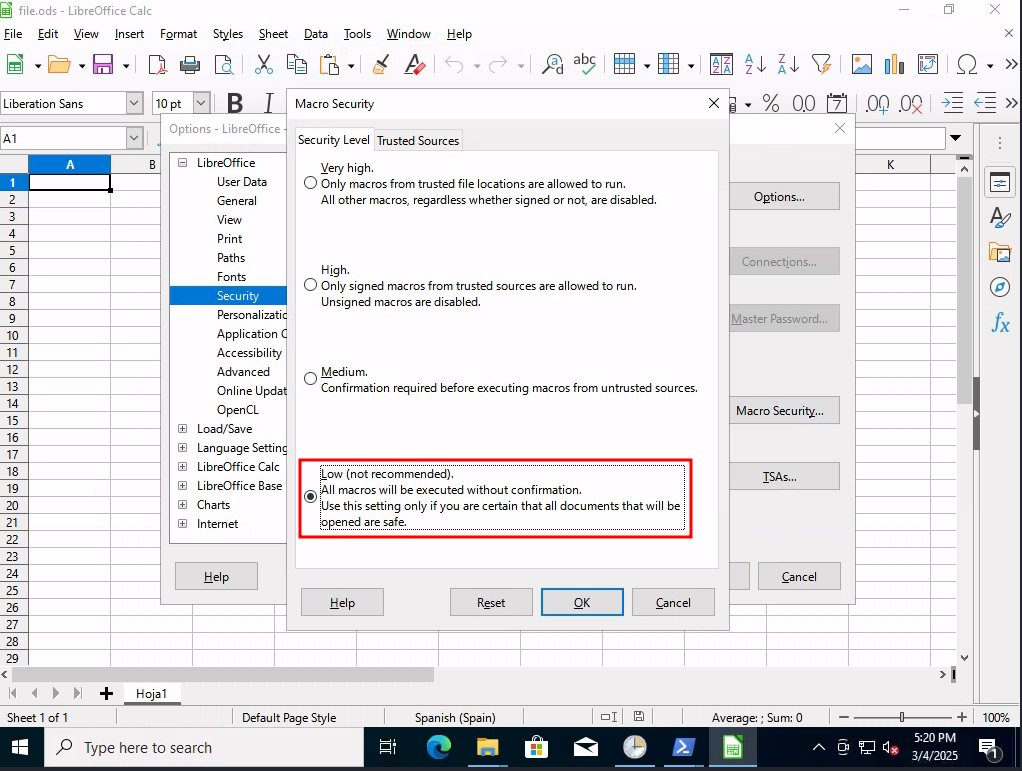Image resolution: width=1022 pixels, height=771 pixels.
Task: Adjust the zoom slider handle
Action: click(x=902, y=717)
